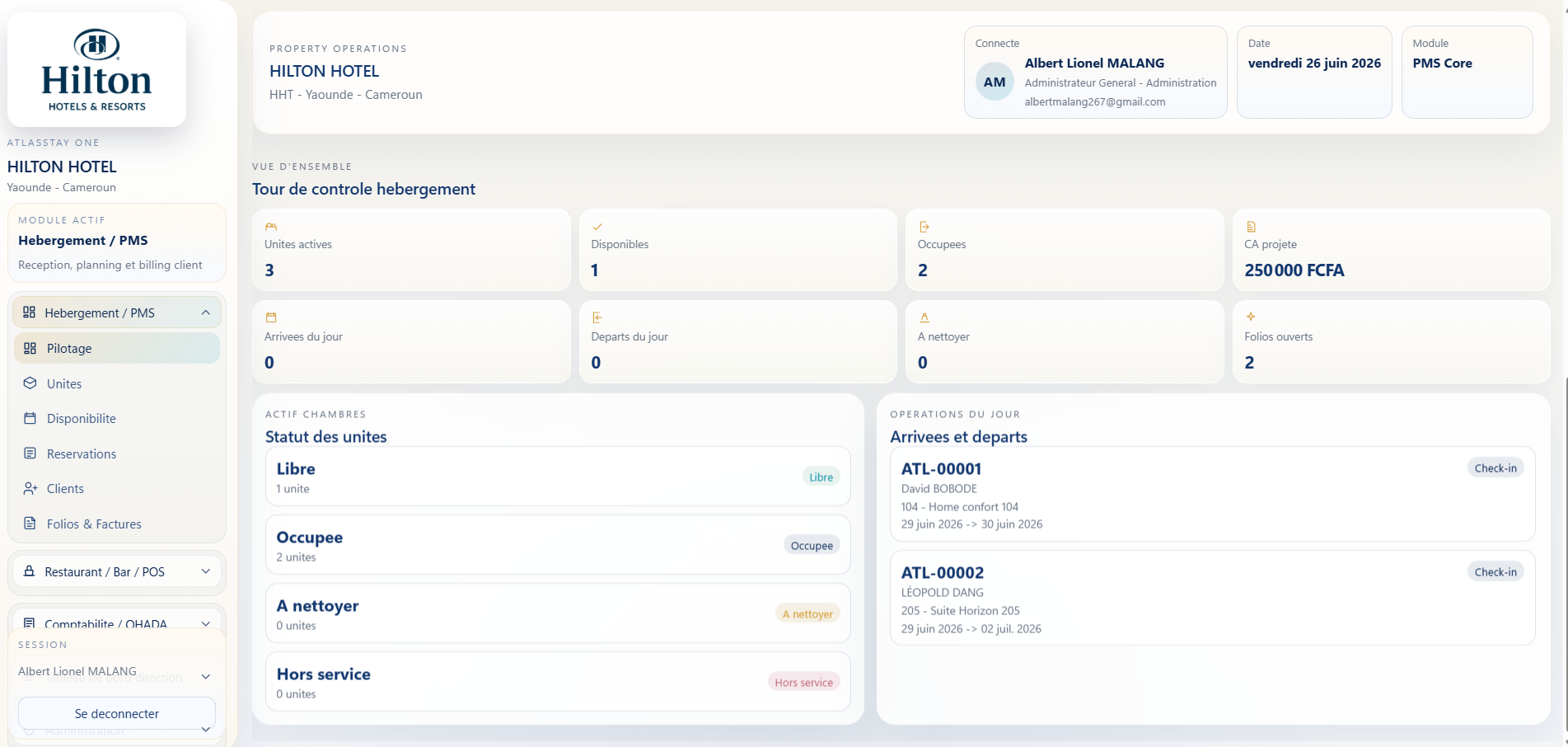This screenshot has height=747, width=1568.
Task: Click the 'PMS Core' module text
Action: tap(1442, 63)
